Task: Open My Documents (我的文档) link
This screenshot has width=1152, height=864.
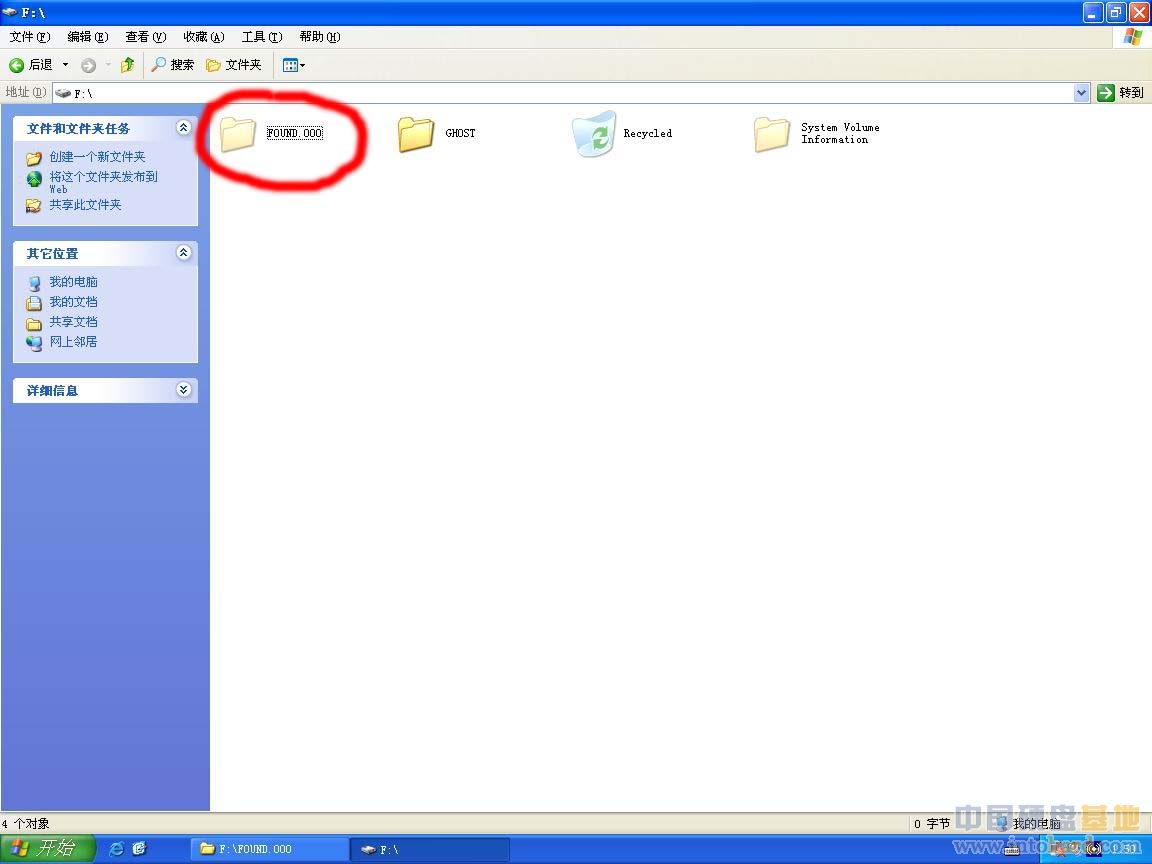Action: (73, 301)
